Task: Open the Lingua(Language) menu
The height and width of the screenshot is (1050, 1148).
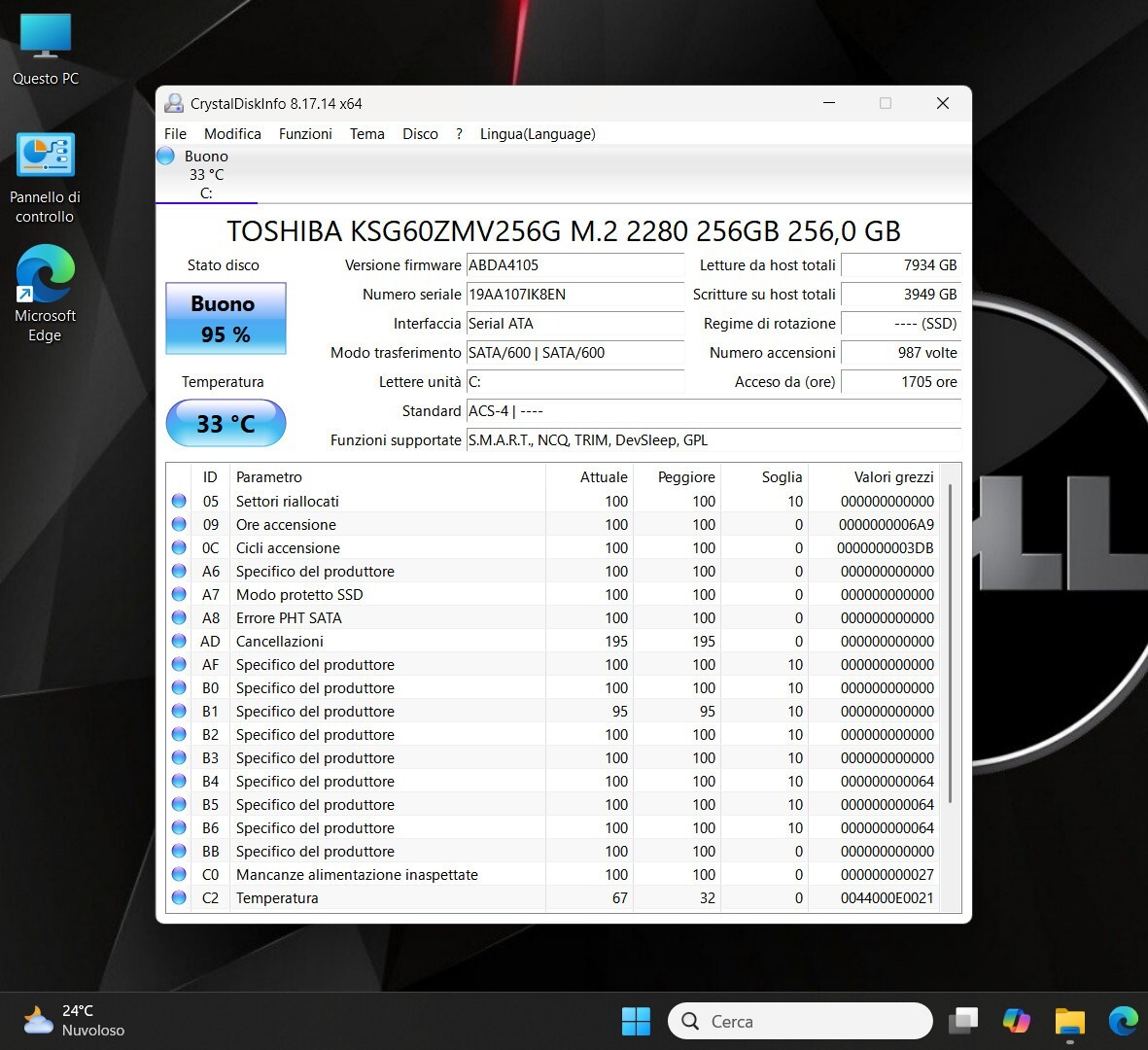Action: tap(539, 134)
